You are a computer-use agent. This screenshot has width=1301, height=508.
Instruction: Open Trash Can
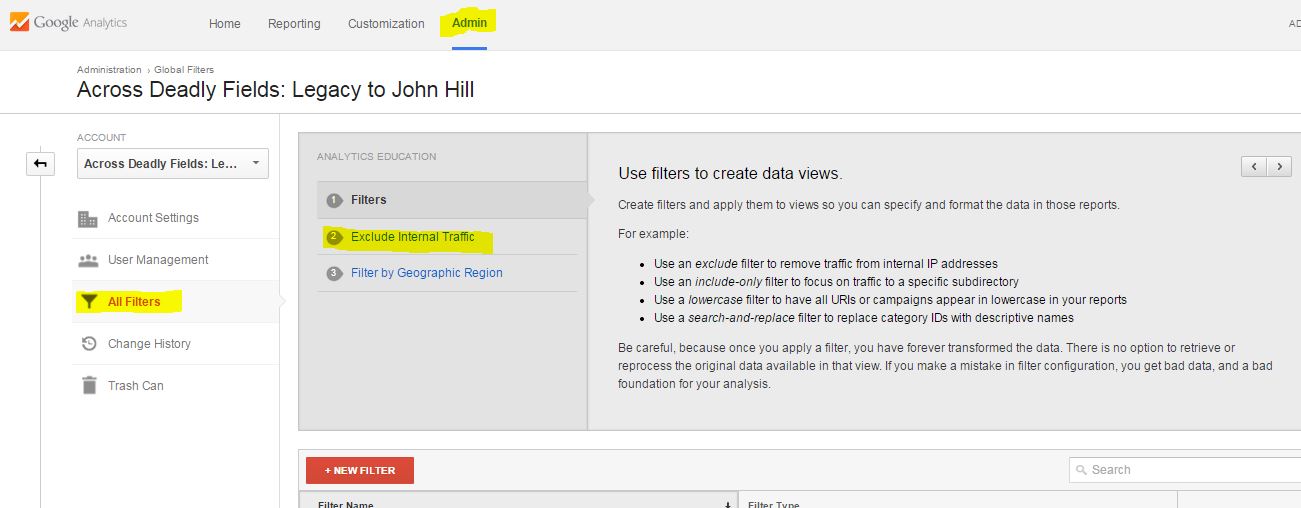click(x=136, y=386)
